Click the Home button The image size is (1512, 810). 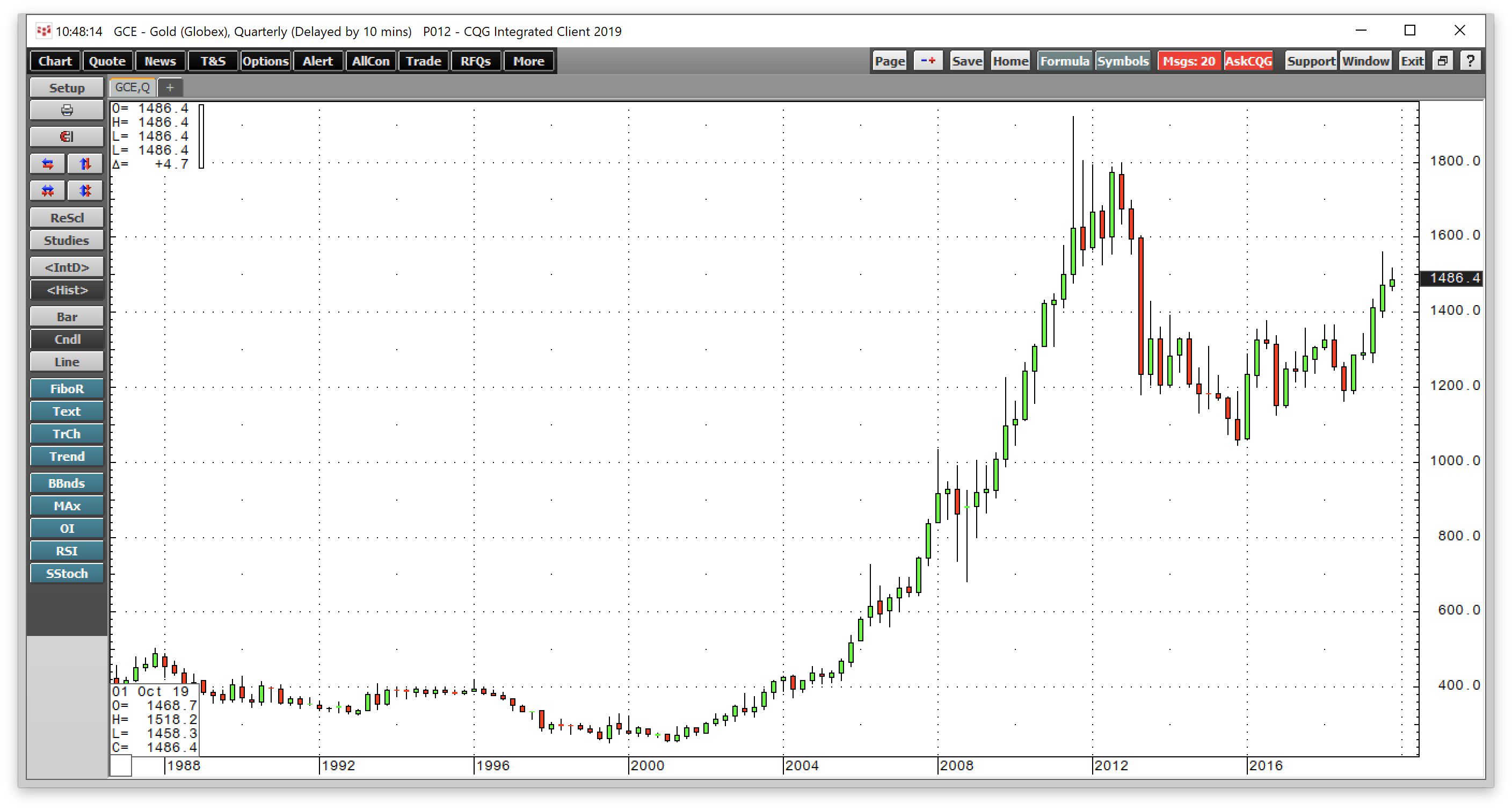[1010, 61]
